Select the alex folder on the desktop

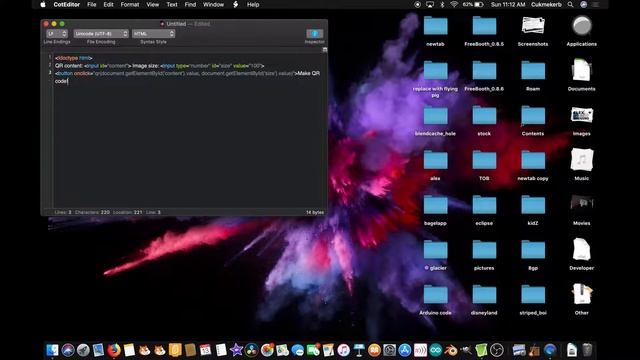tap(436, 160)
